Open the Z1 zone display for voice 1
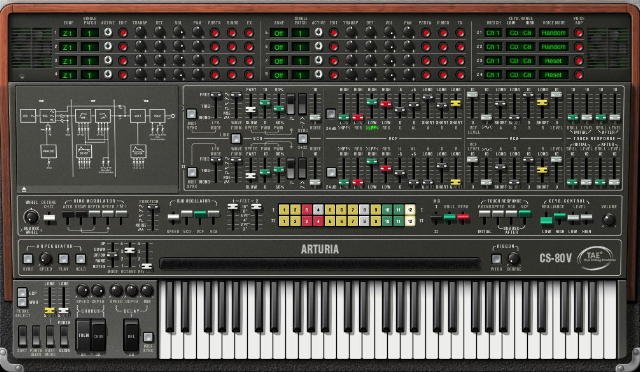Image resolution: width=640 pixels, height=372 pixels. coord(68,33)
